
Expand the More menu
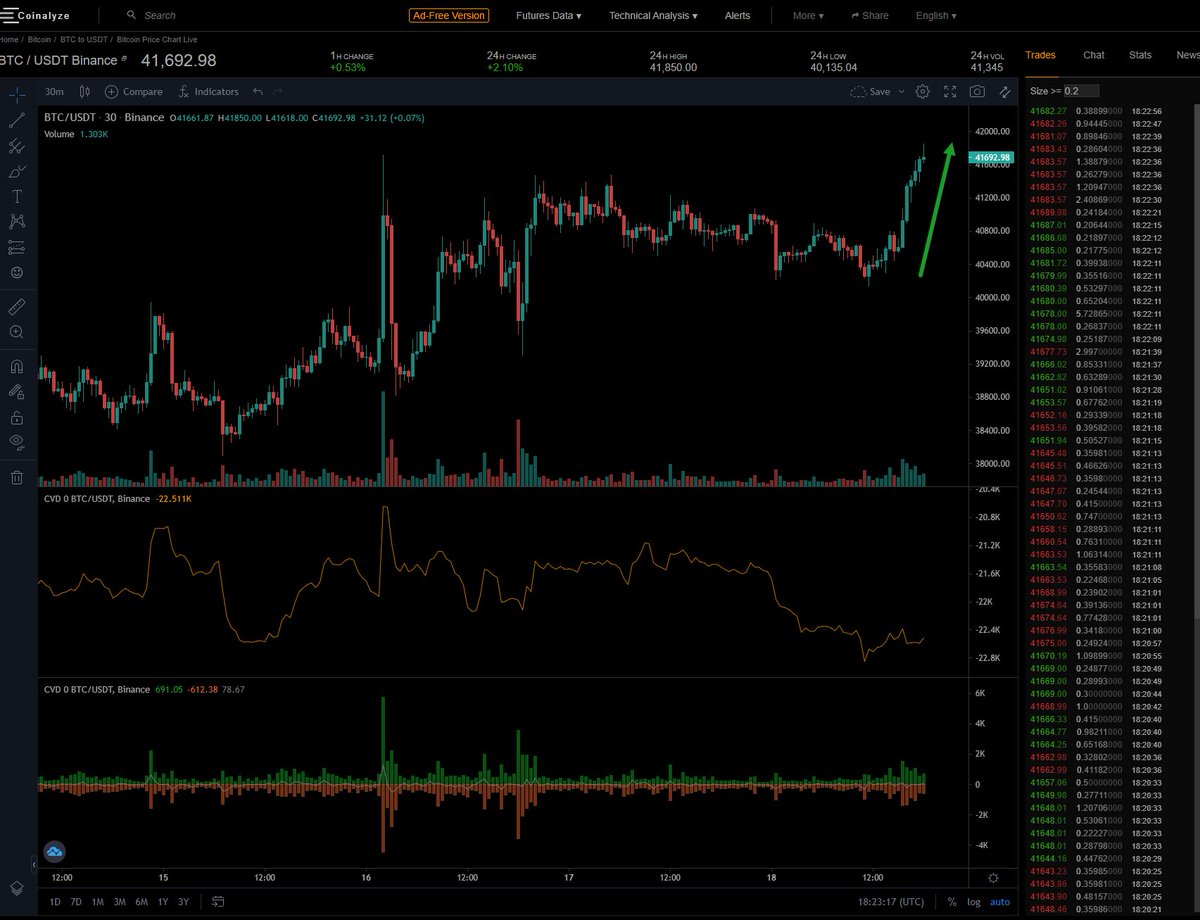pyautogui.click(x=808, y=16)
